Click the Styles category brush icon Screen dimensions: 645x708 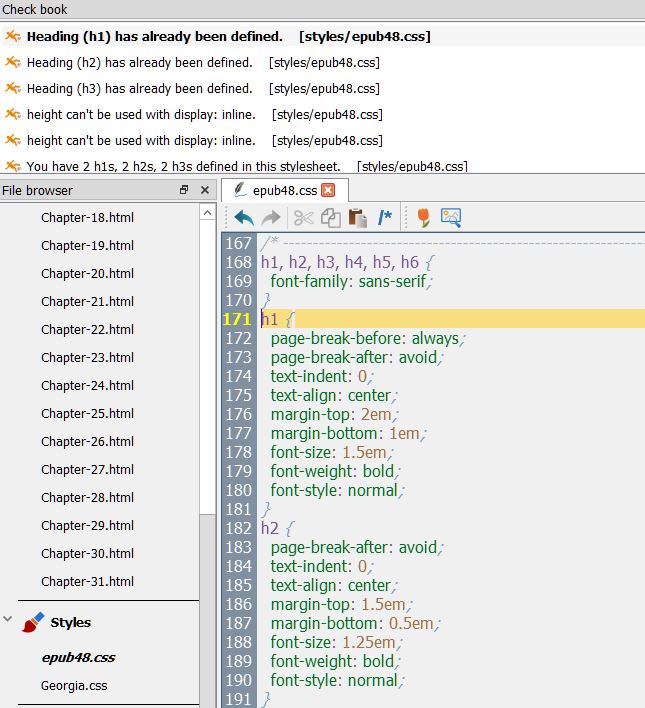click(x=33, y=622)
